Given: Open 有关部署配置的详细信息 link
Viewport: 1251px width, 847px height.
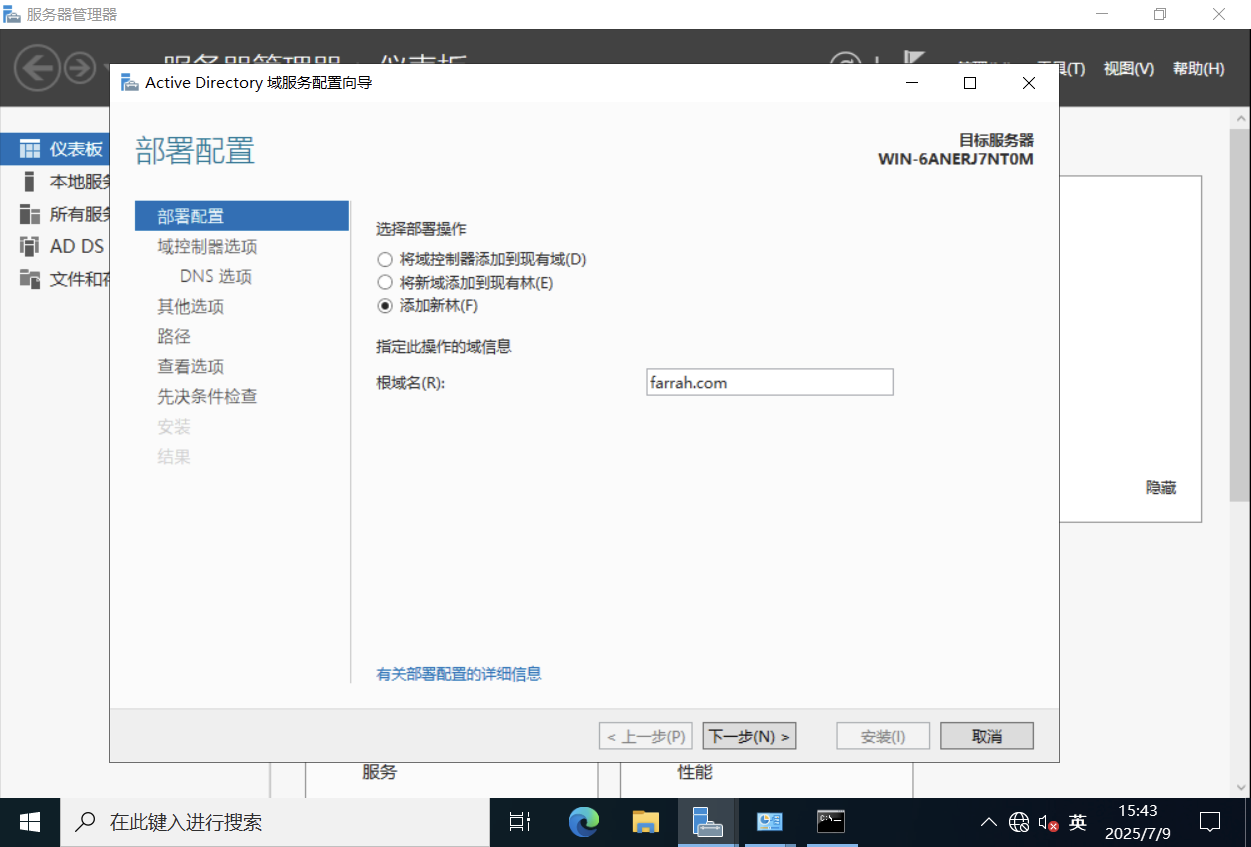Looking at the screenshot, I should coord(459,674).
